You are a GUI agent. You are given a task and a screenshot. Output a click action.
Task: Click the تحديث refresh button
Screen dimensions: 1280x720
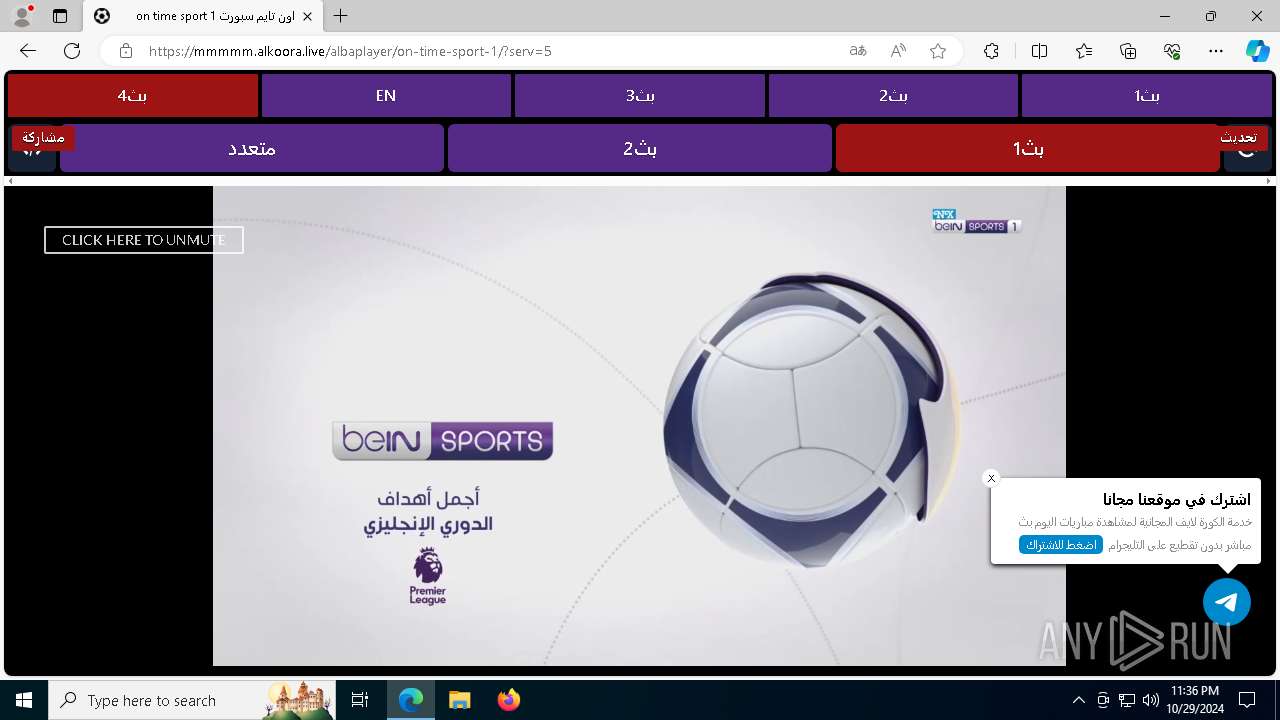click(1238, 138)
